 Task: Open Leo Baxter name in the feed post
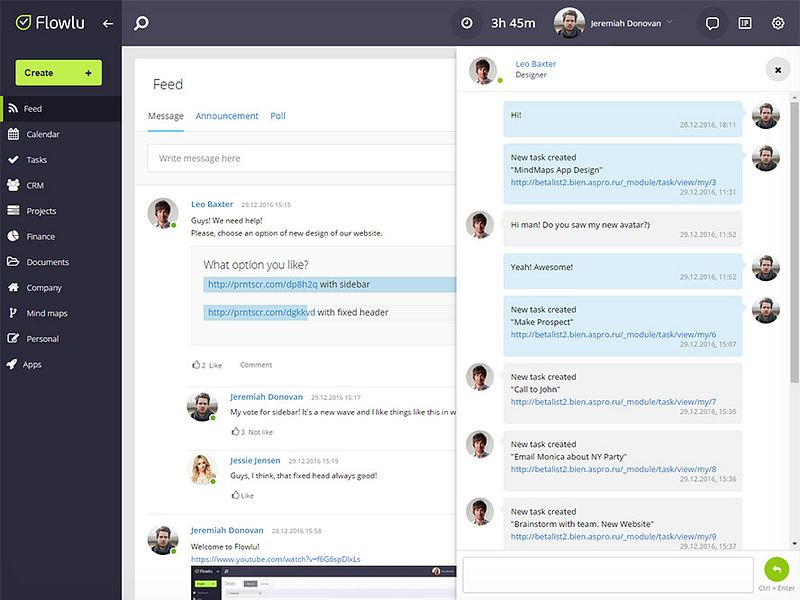212,204
